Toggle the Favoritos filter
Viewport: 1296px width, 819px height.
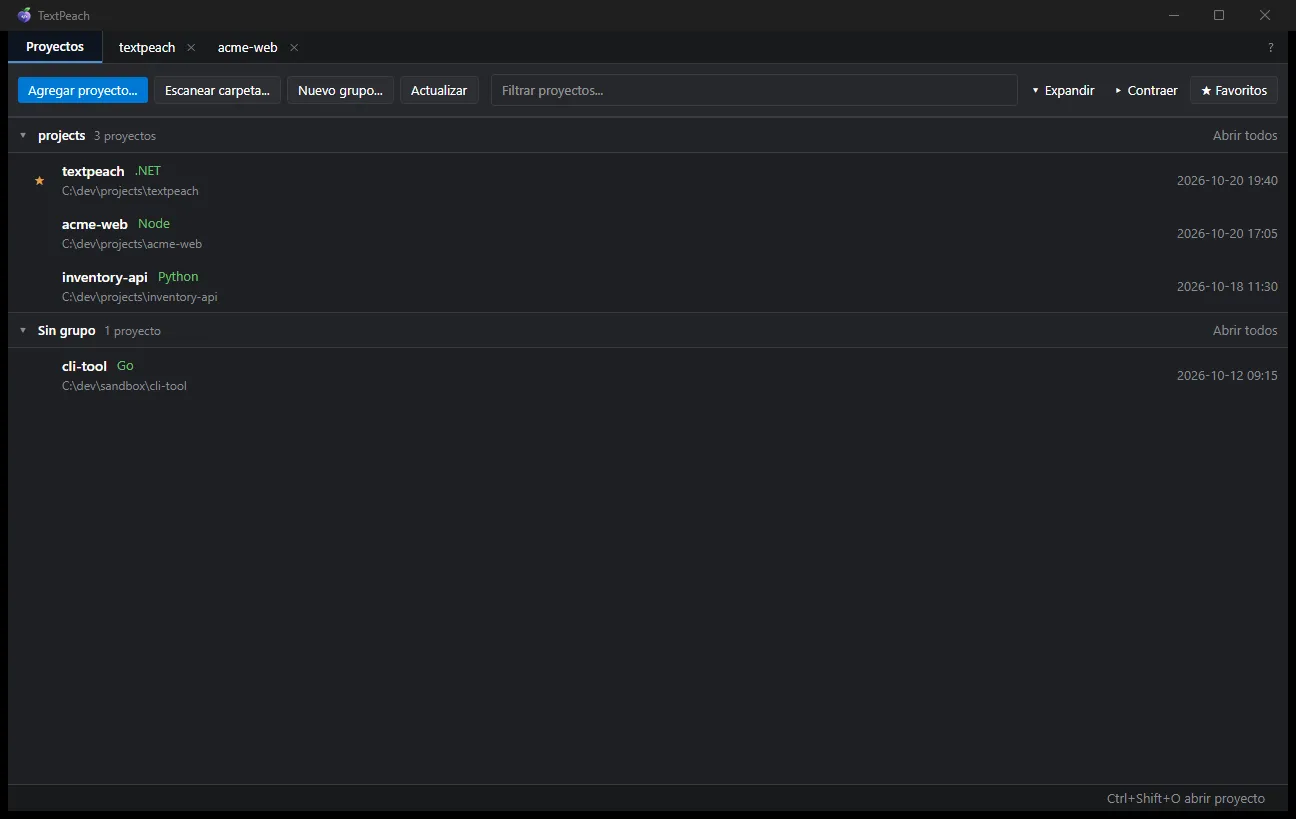tap(1234, 90)
